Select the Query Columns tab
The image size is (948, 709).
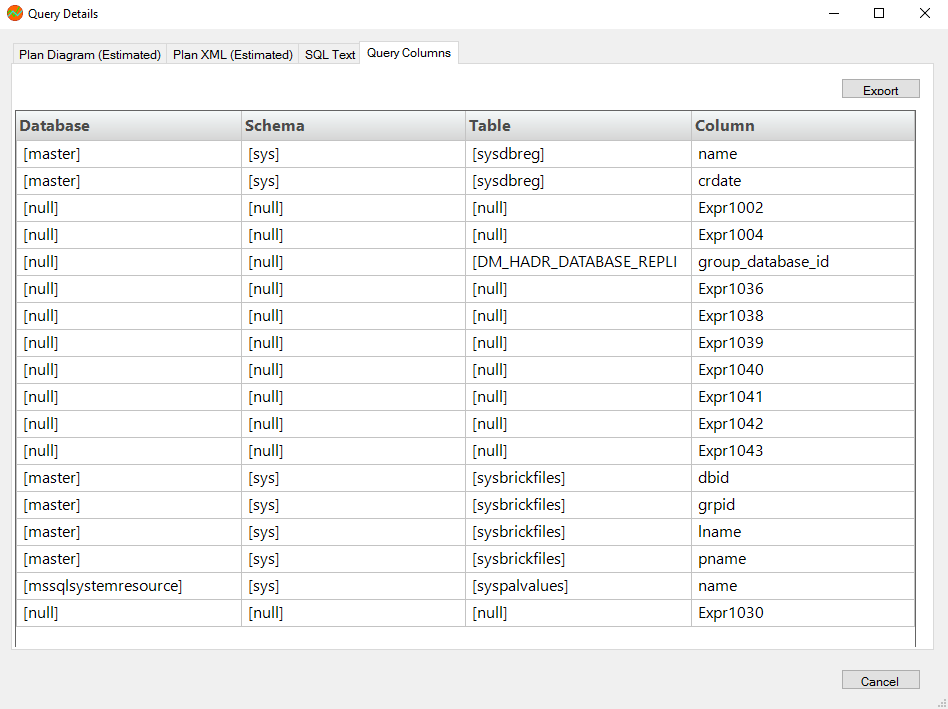(409, 53)
